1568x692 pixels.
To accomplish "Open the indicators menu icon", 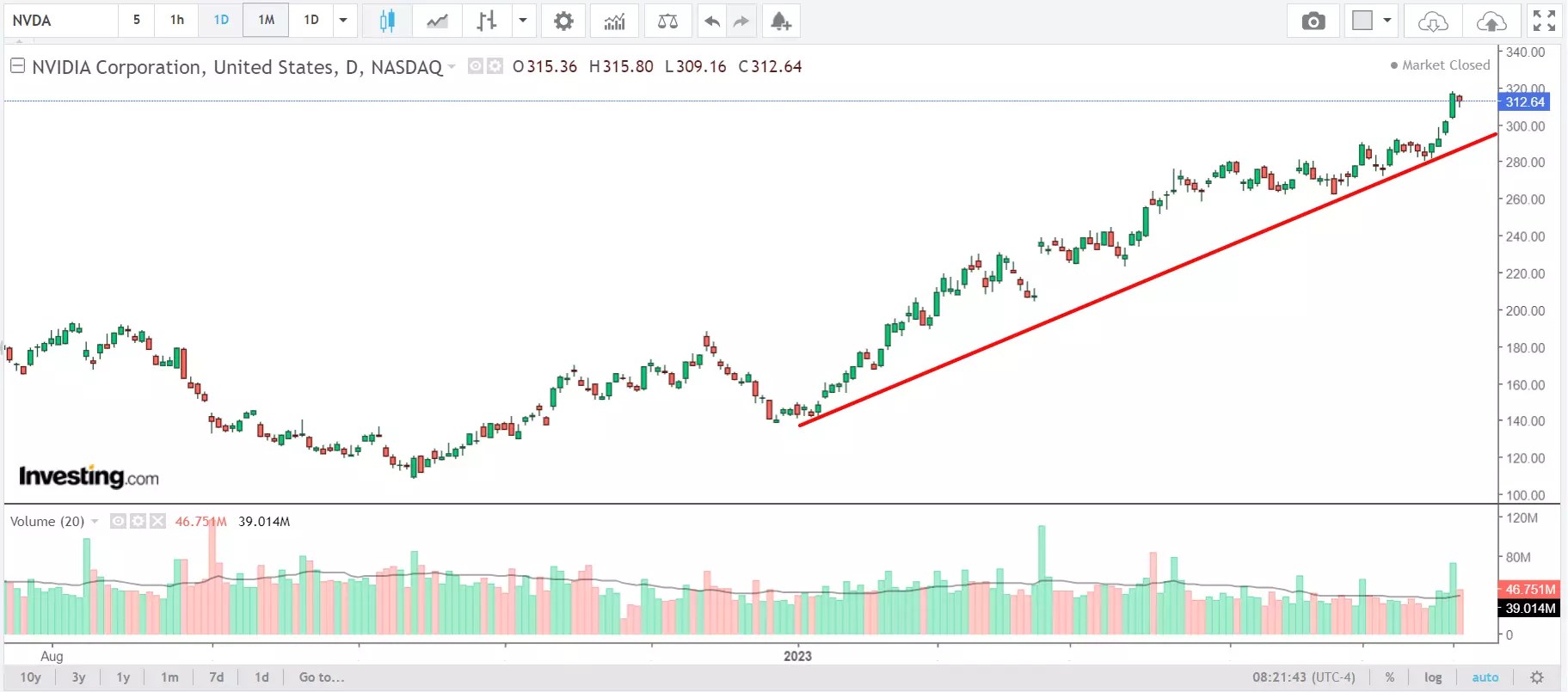I will coord(614,21).
